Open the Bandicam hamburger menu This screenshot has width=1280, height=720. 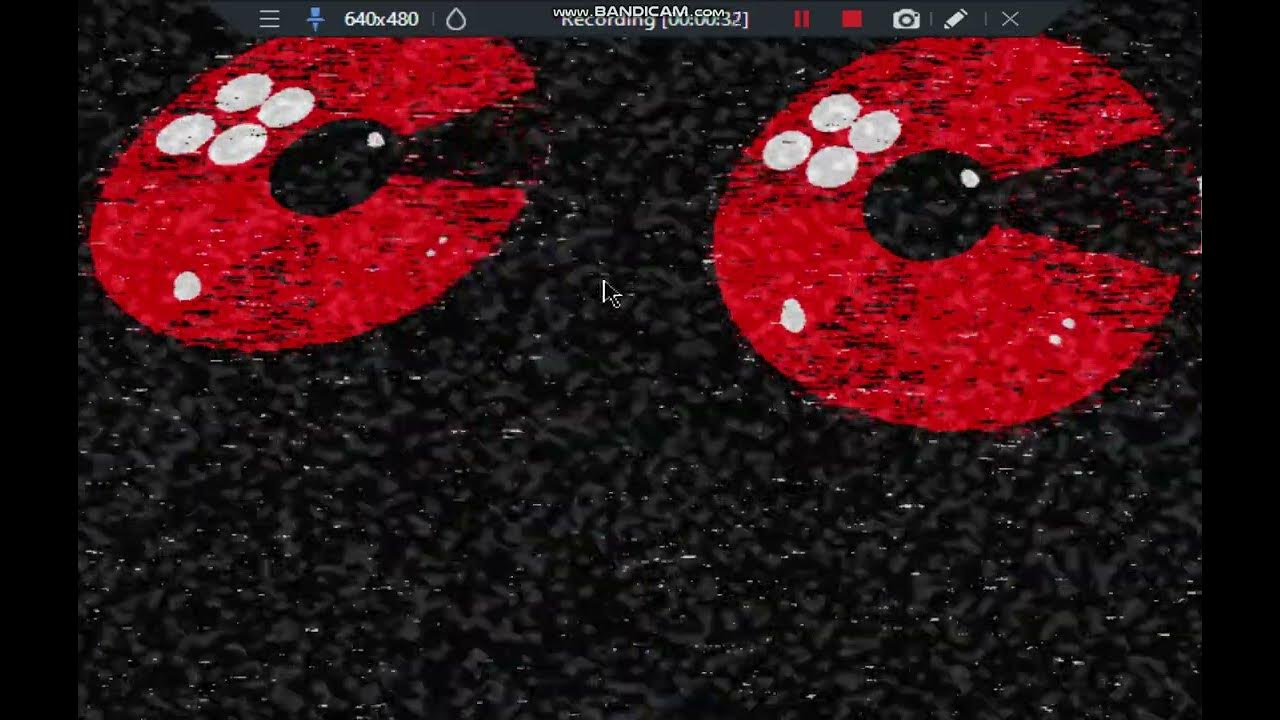tap(269, 19)
